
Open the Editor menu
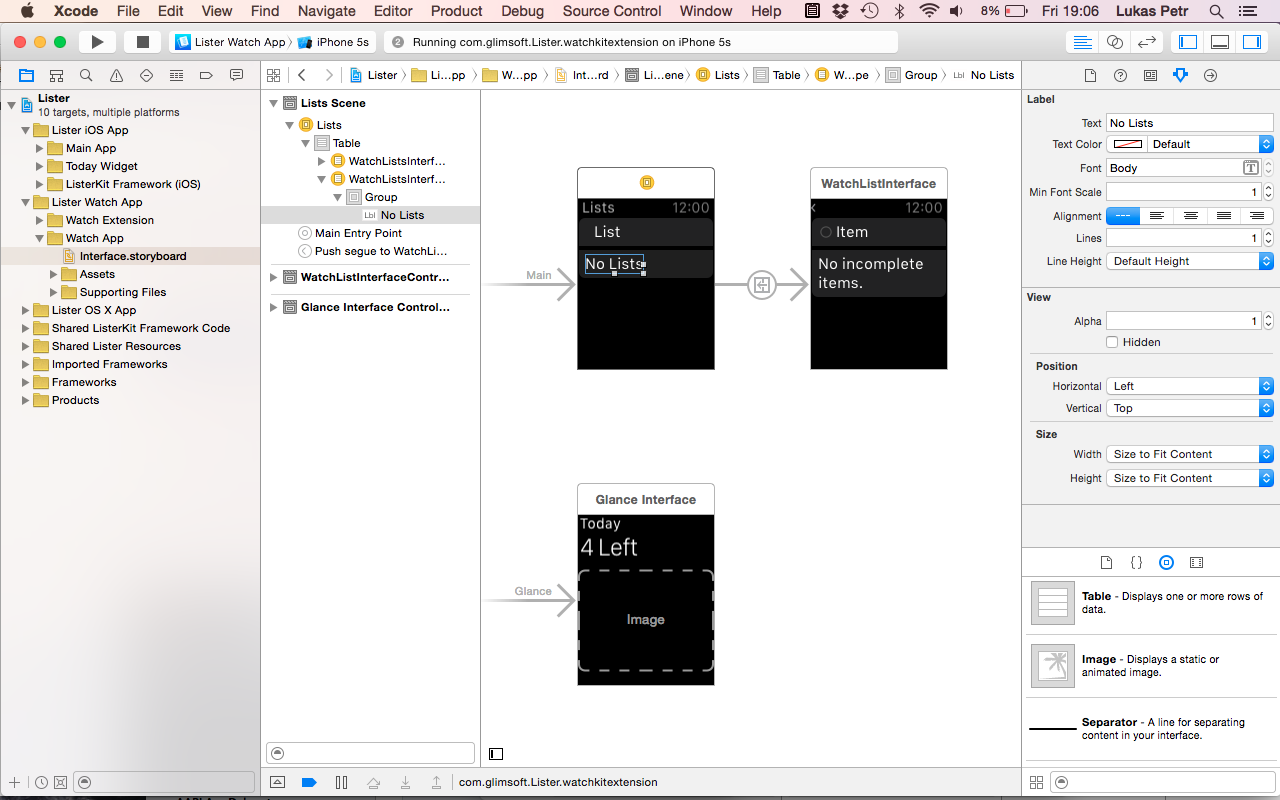tap(393, 11)
